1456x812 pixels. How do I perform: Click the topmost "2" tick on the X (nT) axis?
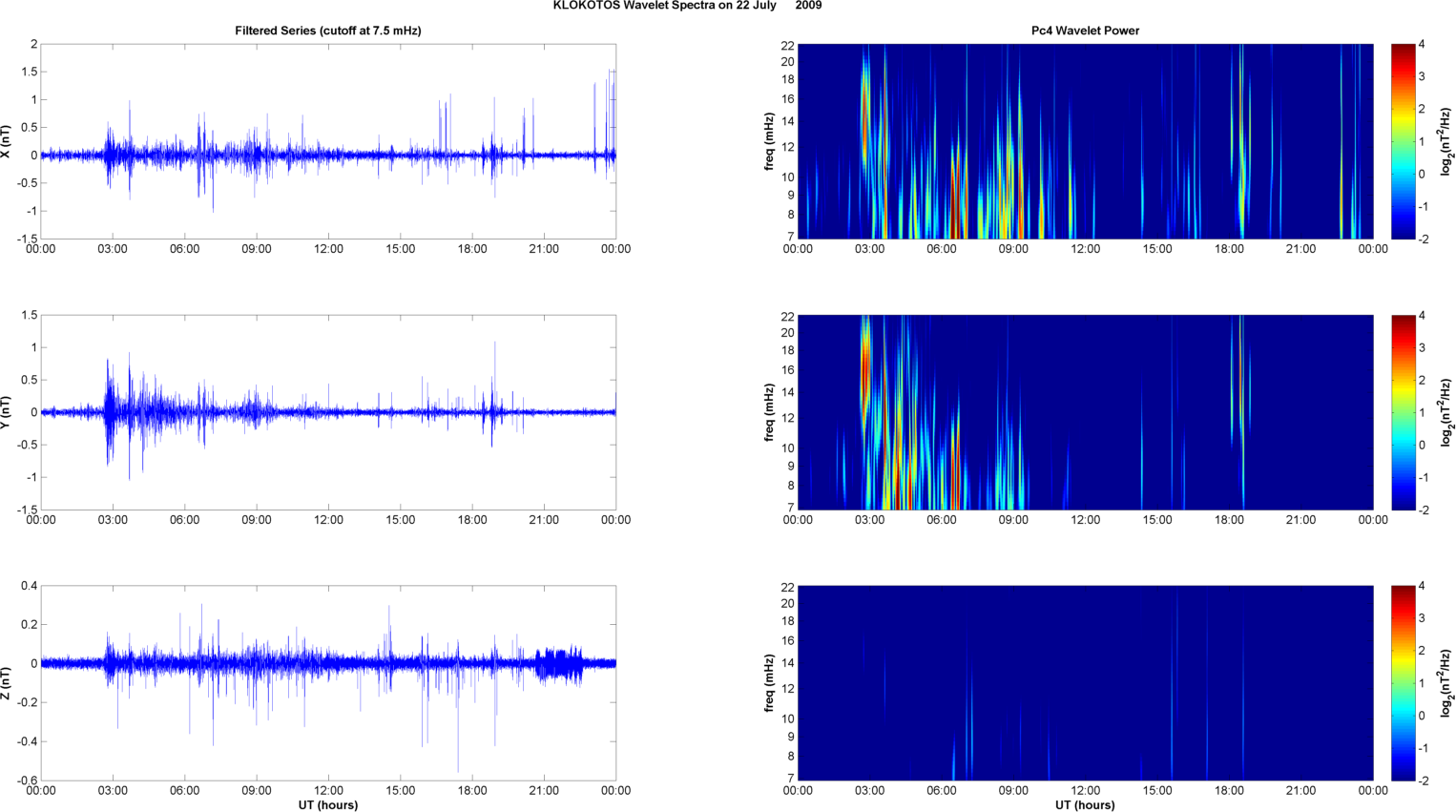click(34, 44)
